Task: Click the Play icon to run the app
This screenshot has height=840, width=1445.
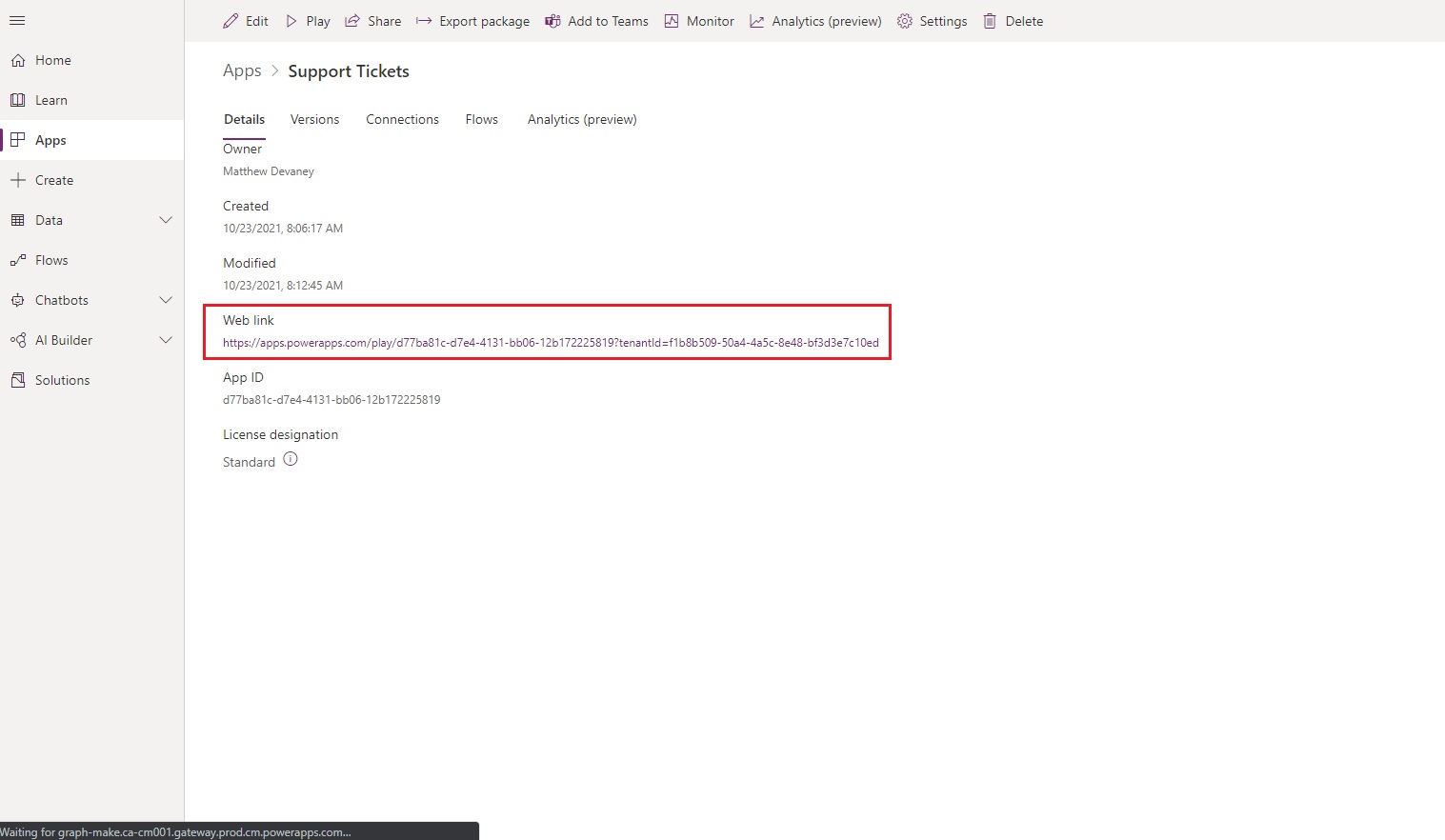Action: pyautogui.click(x=291, y=20)
